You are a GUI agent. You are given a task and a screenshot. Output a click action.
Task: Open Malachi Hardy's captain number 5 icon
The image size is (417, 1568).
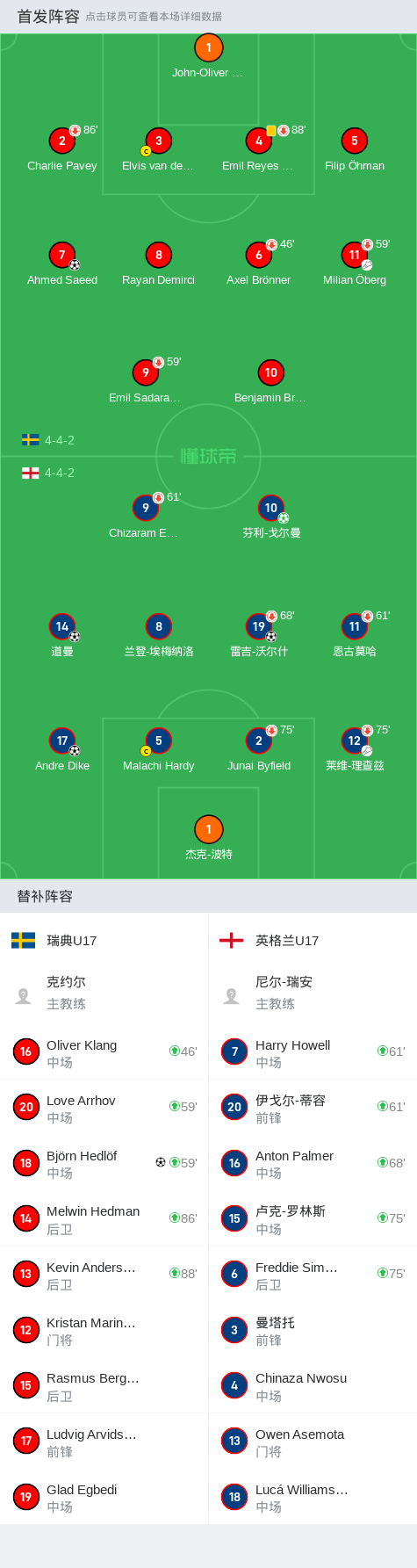[x=158, y=741]
